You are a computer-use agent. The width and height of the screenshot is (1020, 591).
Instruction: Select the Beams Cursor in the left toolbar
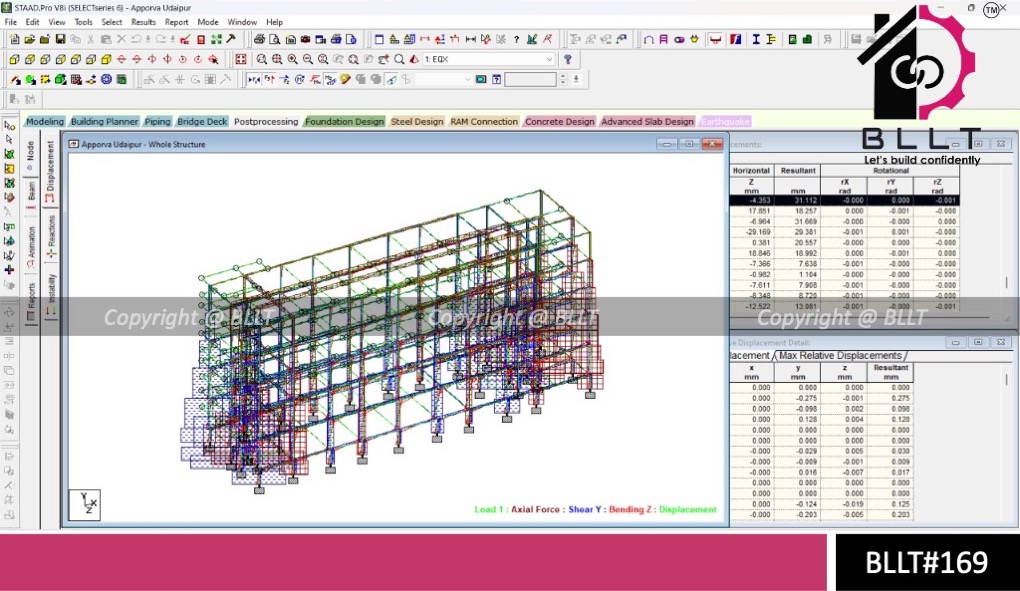9,140
